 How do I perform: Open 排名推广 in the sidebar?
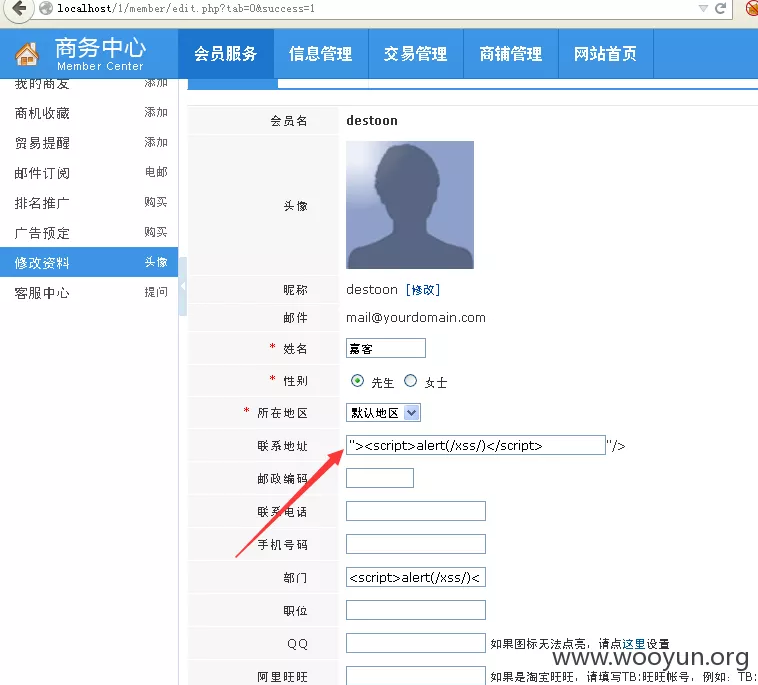point(42,203)
